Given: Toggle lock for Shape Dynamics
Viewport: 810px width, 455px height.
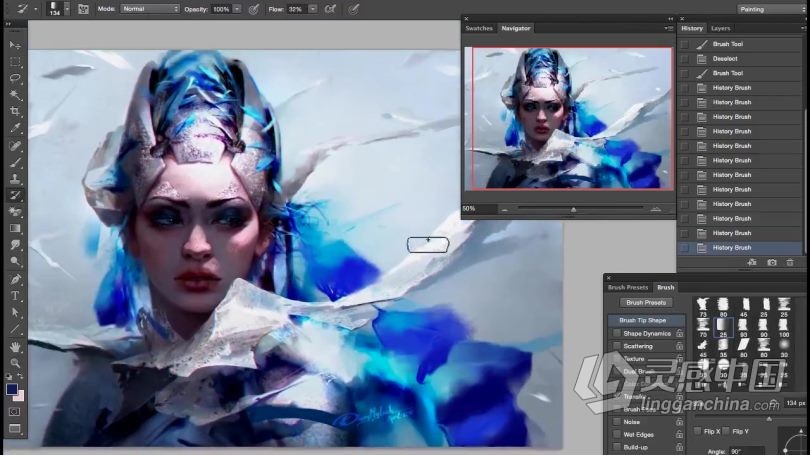Looking at the screenshot, I should tap(679, 334).
